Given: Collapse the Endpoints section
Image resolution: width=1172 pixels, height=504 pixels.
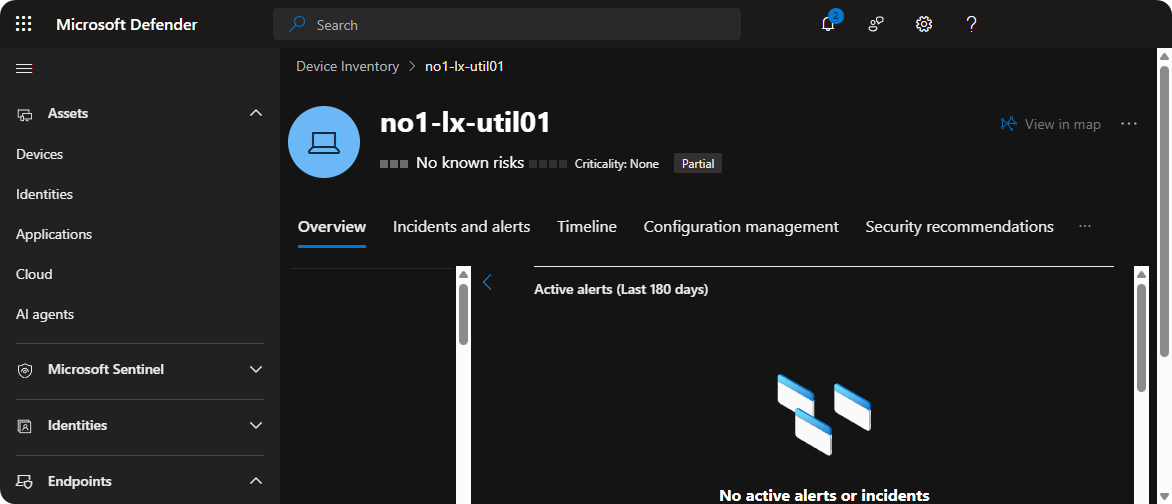Looking at the screenshot, I should (x=255, y=482).
